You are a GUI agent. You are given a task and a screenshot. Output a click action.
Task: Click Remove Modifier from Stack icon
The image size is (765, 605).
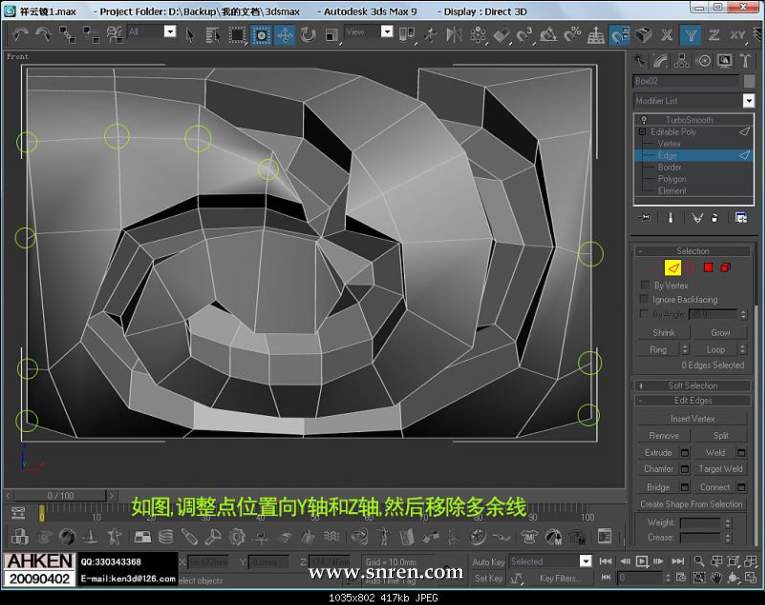[x=715, y=218]
